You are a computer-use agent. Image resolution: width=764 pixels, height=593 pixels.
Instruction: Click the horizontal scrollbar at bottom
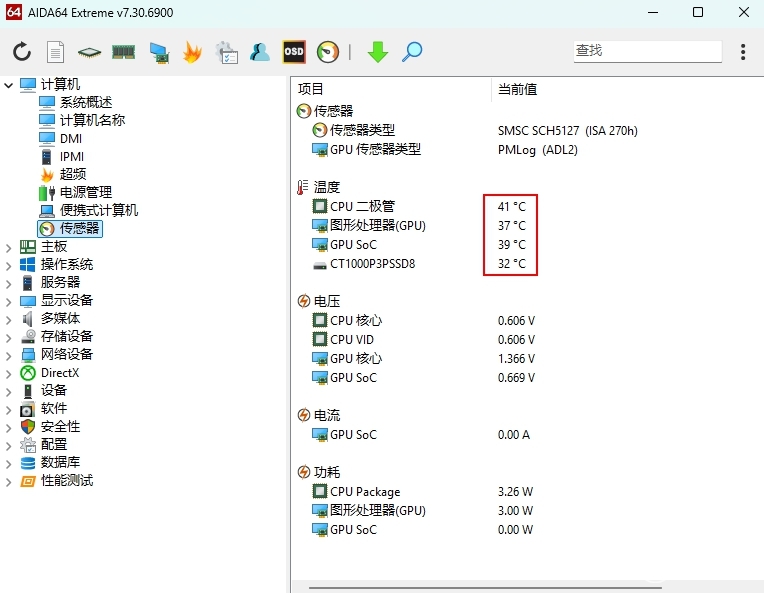(x=485, y=588)
